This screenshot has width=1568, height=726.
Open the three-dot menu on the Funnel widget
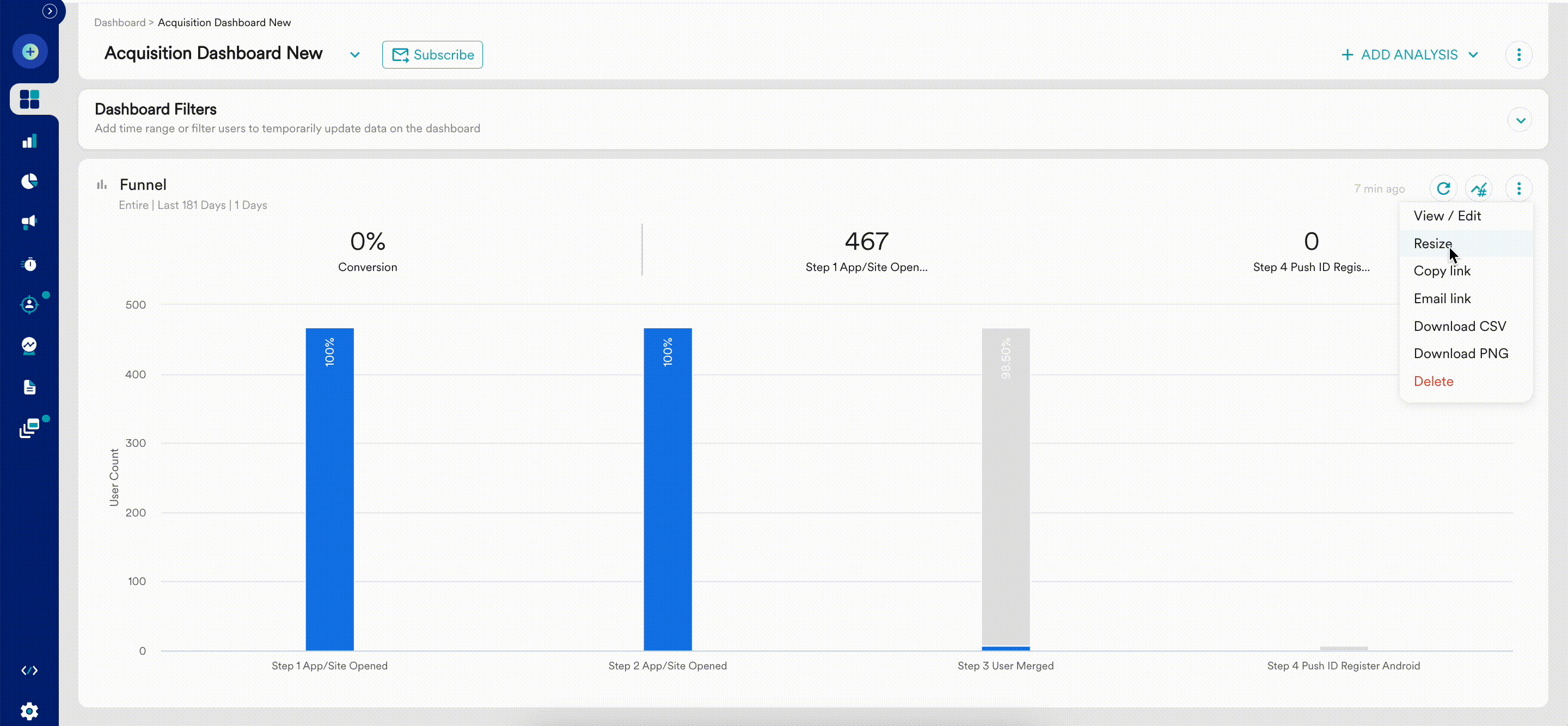(1520, 188)
